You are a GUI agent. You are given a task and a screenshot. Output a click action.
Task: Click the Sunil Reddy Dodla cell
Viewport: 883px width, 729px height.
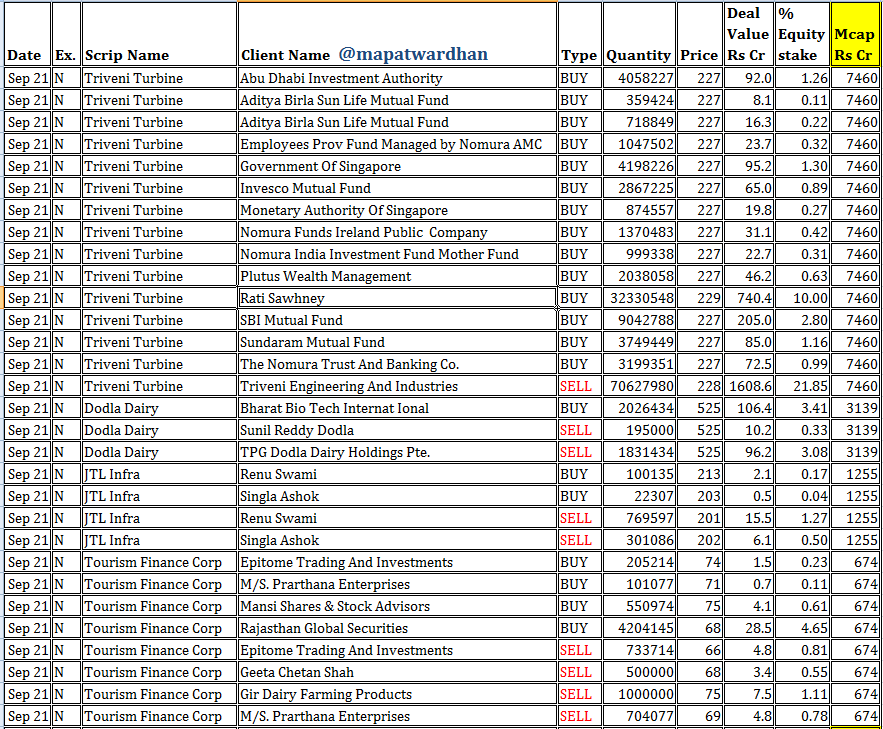pyautogui.click(x=398, y=430)
